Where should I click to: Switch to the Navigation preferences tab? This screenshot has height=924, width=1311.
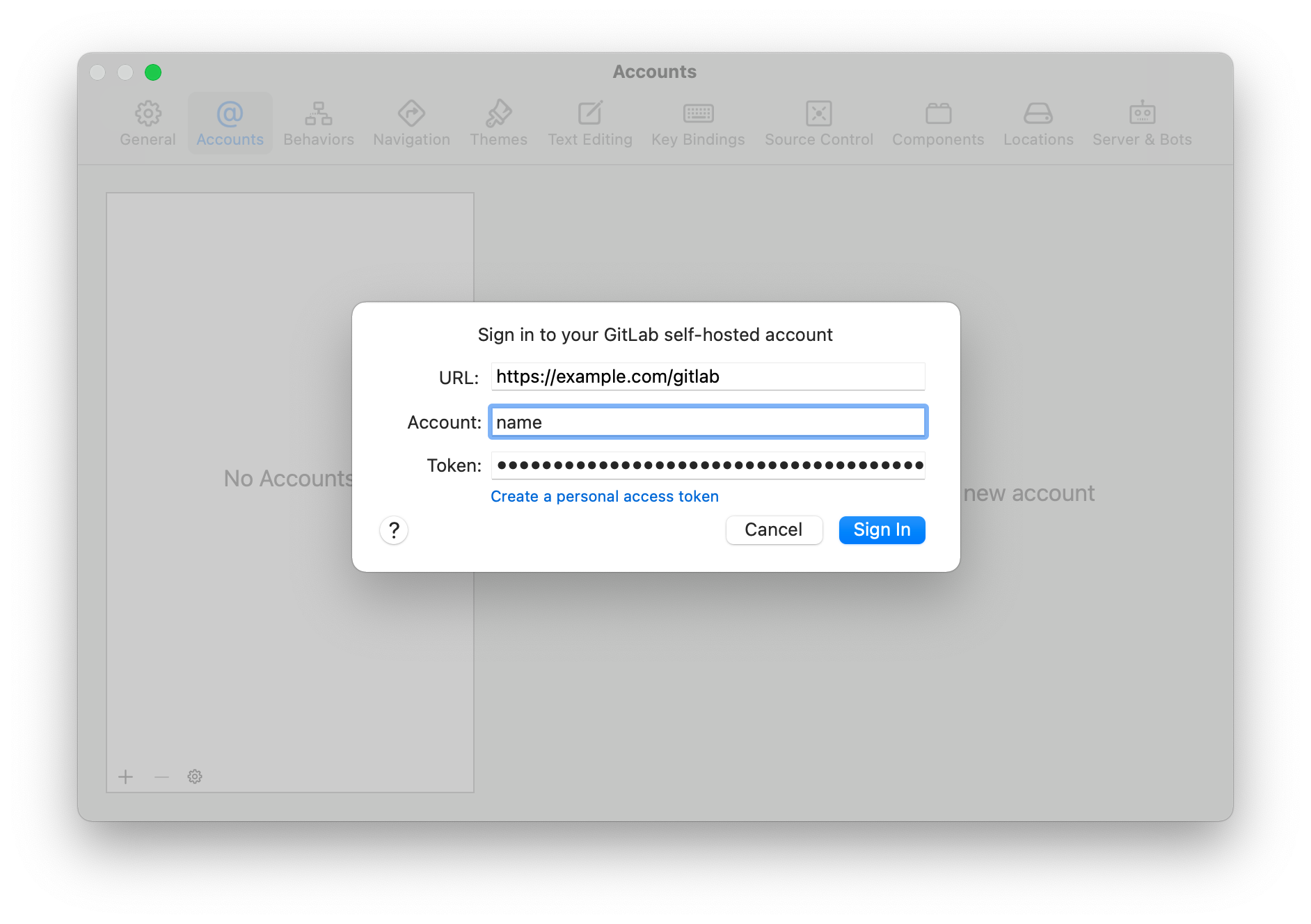pos(411,123)
